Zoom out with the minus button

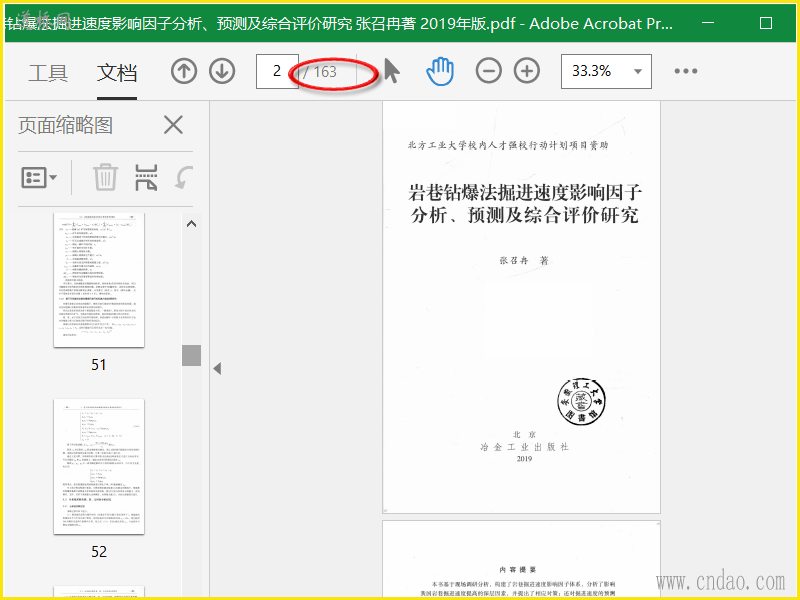(x=488, y=71)
